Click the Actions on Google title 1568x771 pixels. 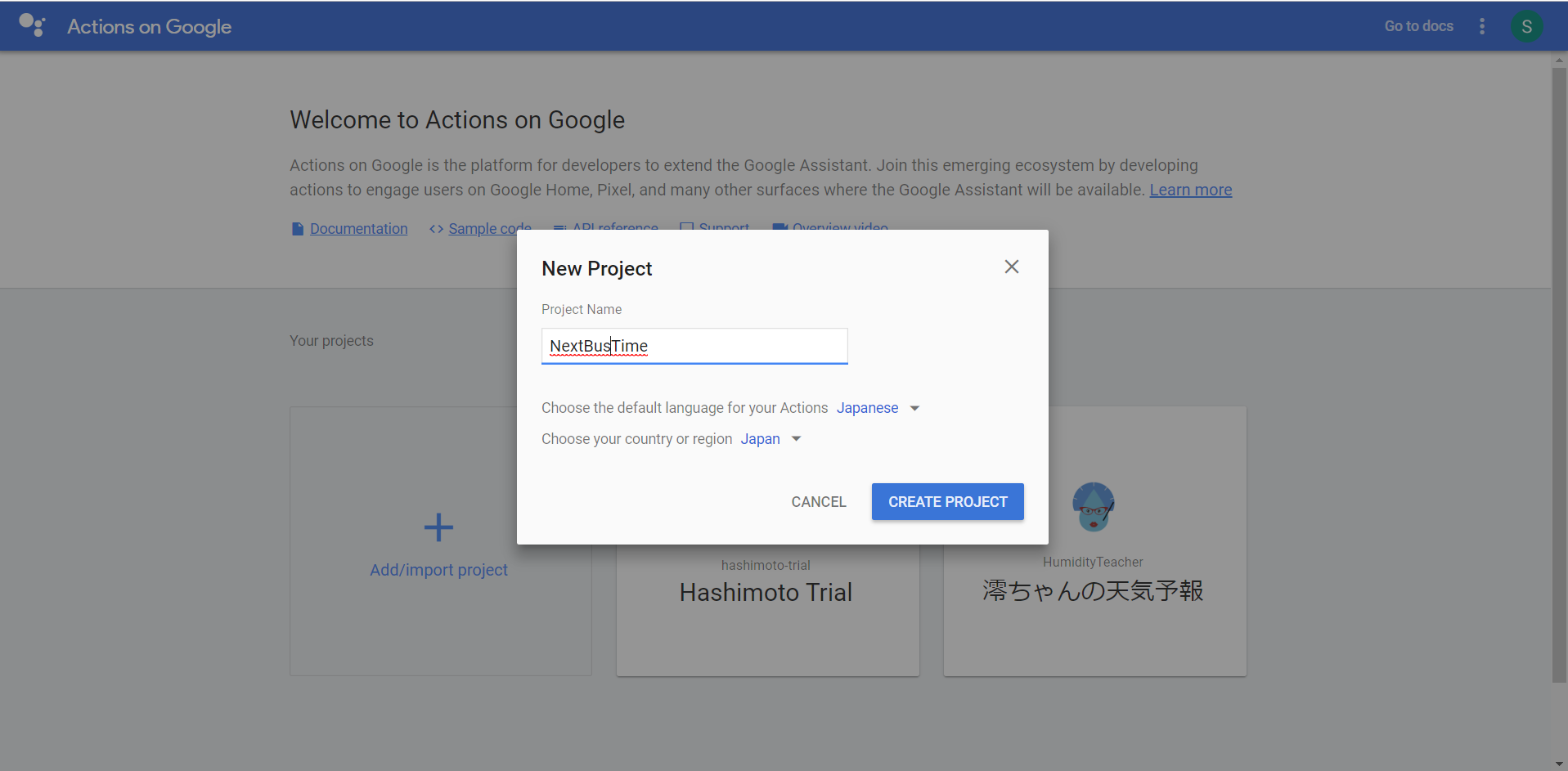[x=149, y=27]
